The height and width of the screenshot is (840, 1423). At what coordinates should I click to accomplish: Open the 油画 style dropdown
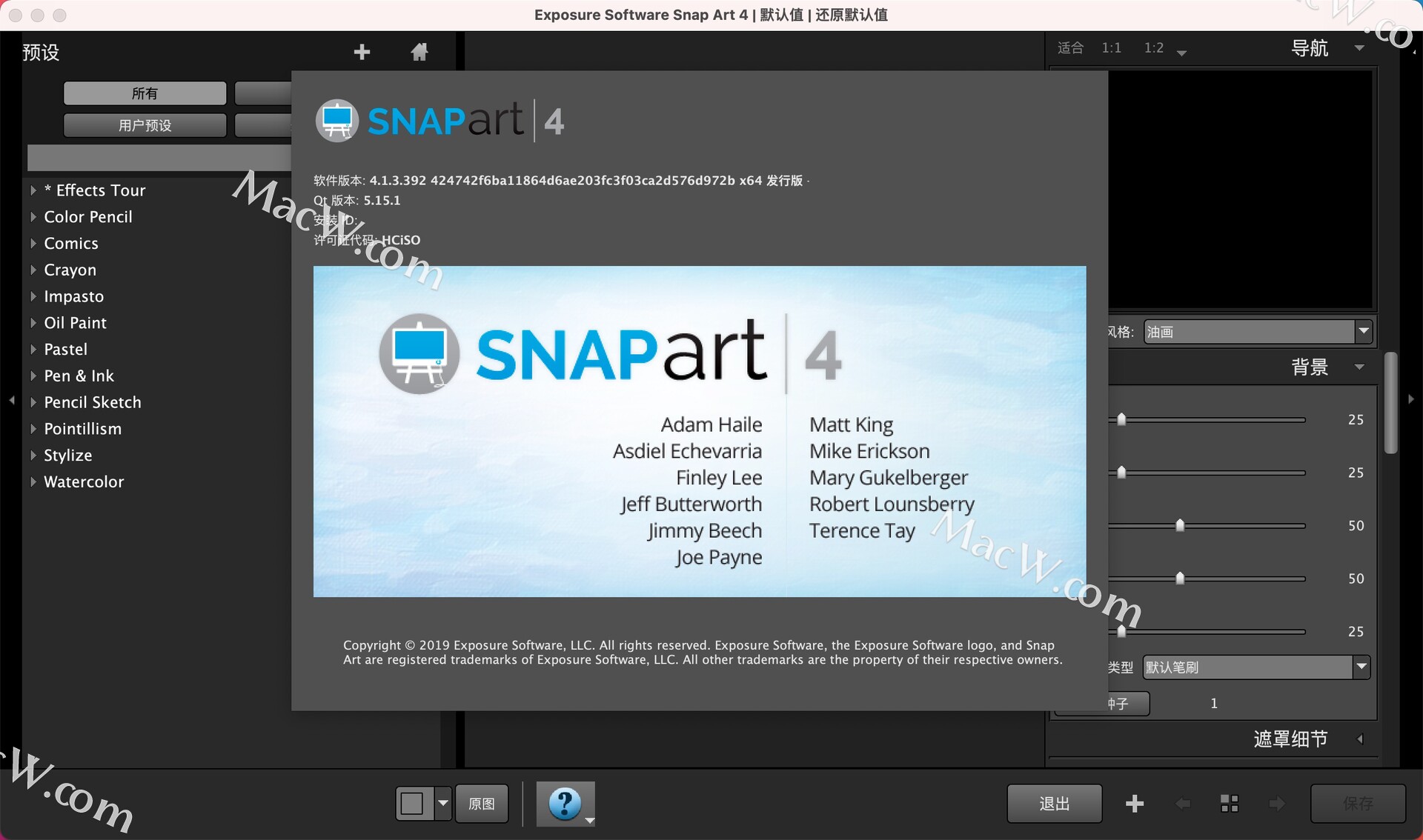[1258, 332]
